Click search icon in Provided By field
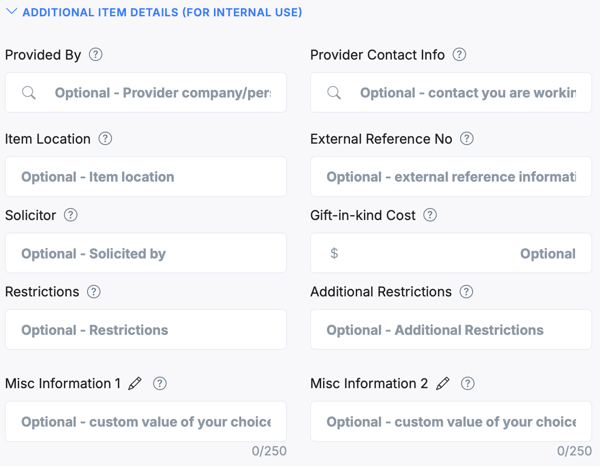600x466 pixels. coord(29,93)
